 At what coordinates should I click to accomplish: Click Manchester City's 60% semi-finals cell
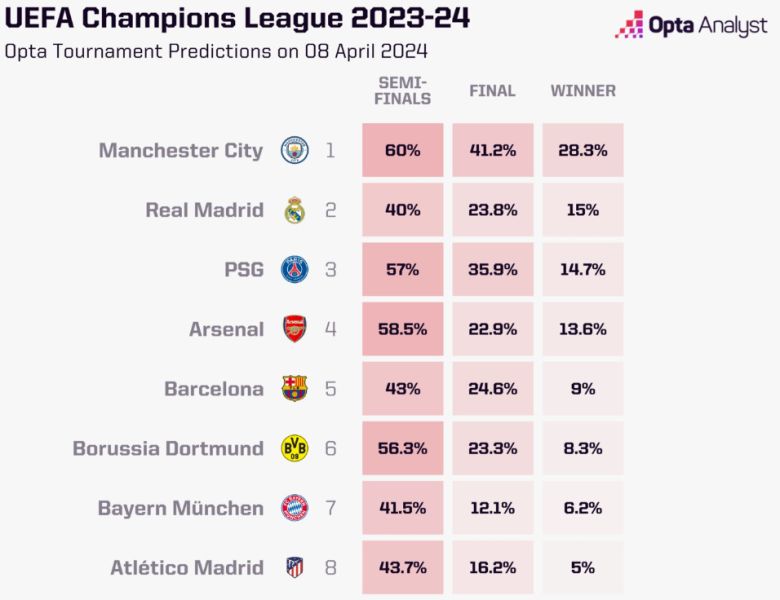403,151
